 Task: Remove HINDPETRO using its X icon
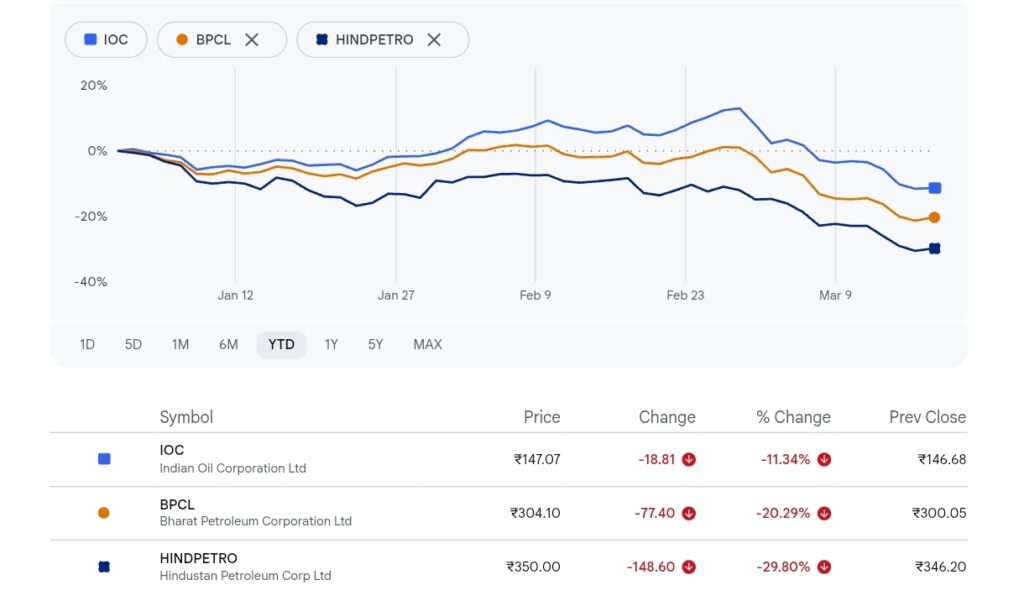(x=434, y=40)
